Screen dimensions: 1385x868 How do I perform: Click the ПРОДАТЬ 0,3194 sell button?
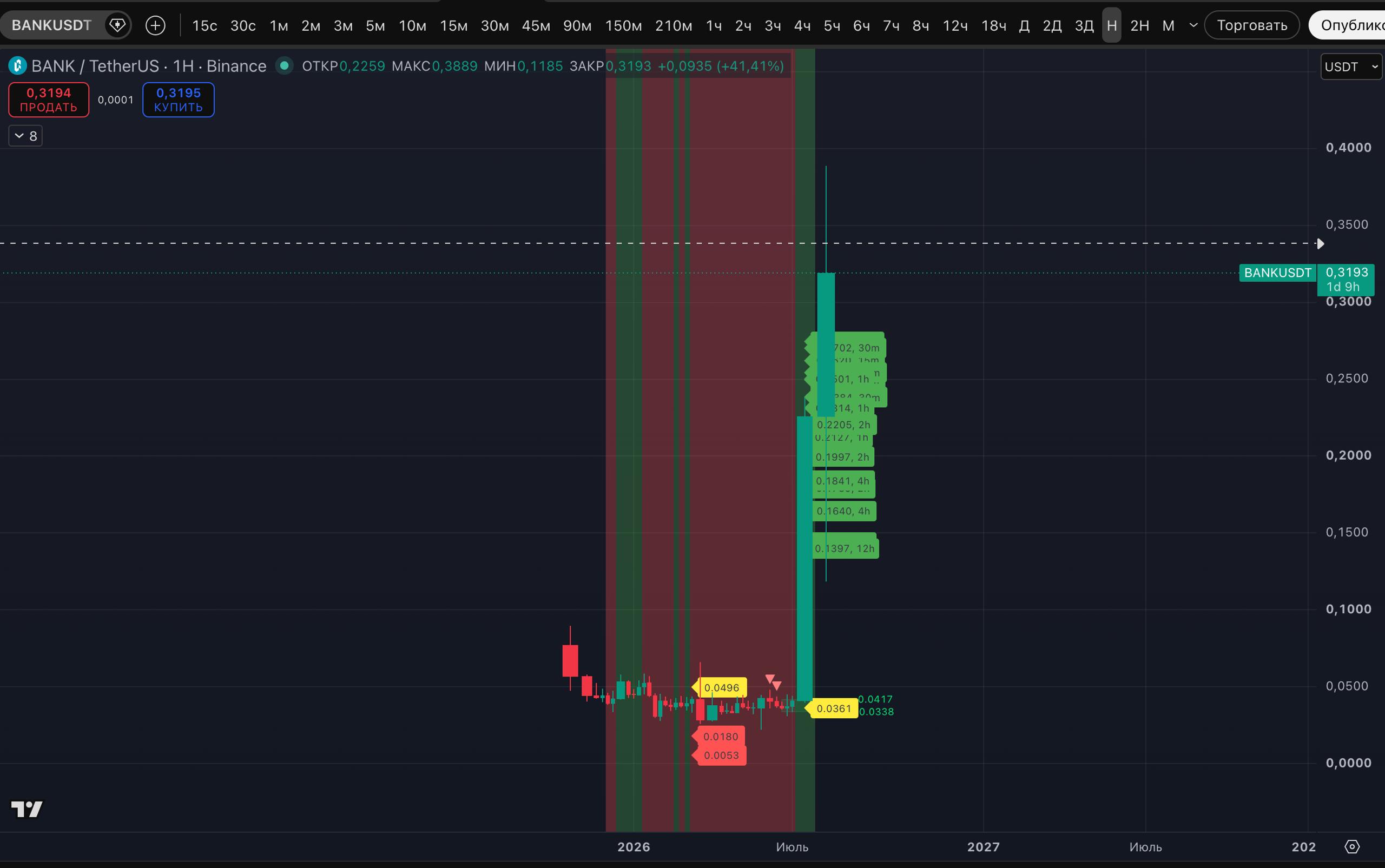(x=49, y=100)
